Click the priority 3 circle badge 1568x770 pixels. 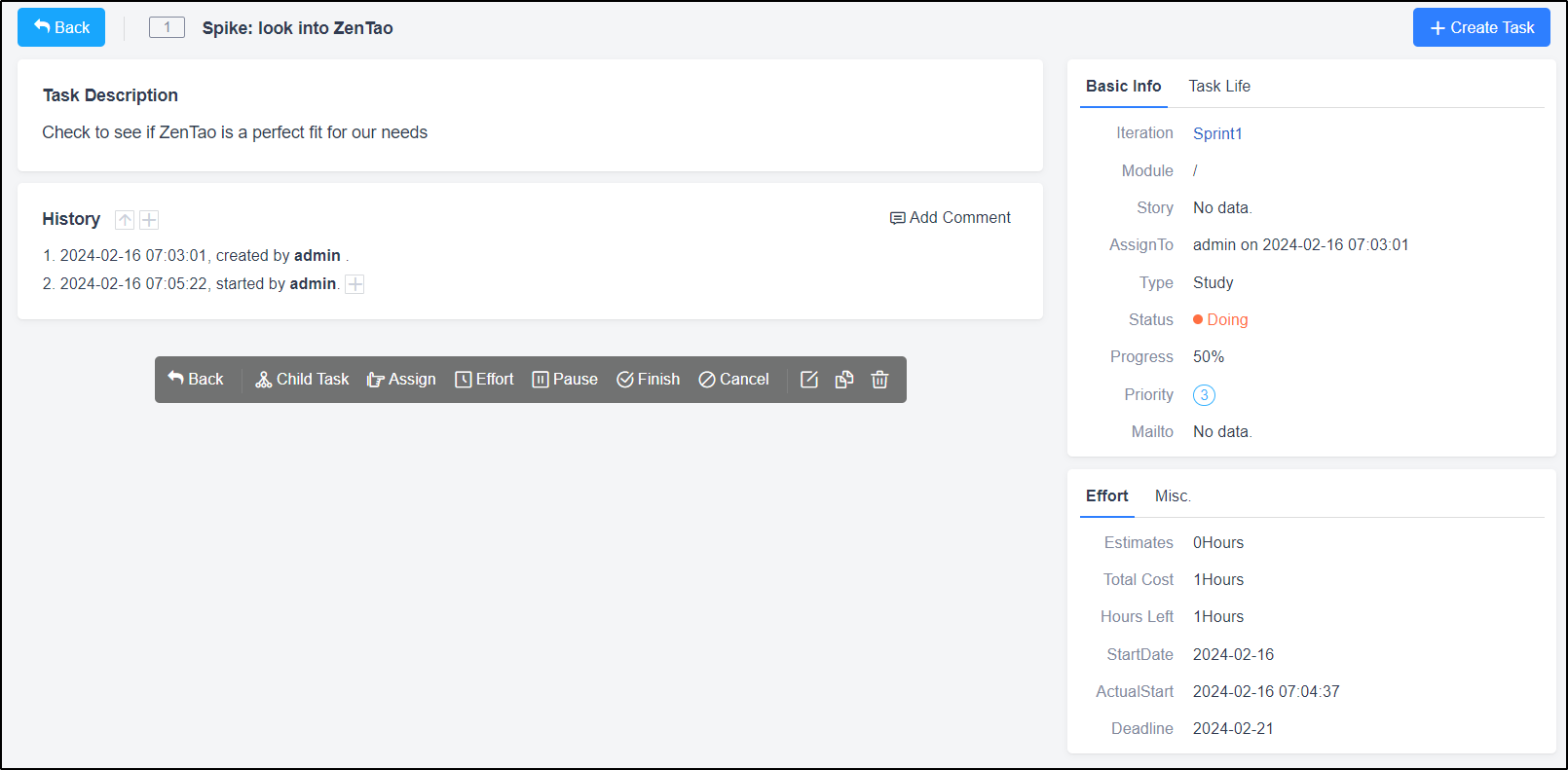point(1204,395)
